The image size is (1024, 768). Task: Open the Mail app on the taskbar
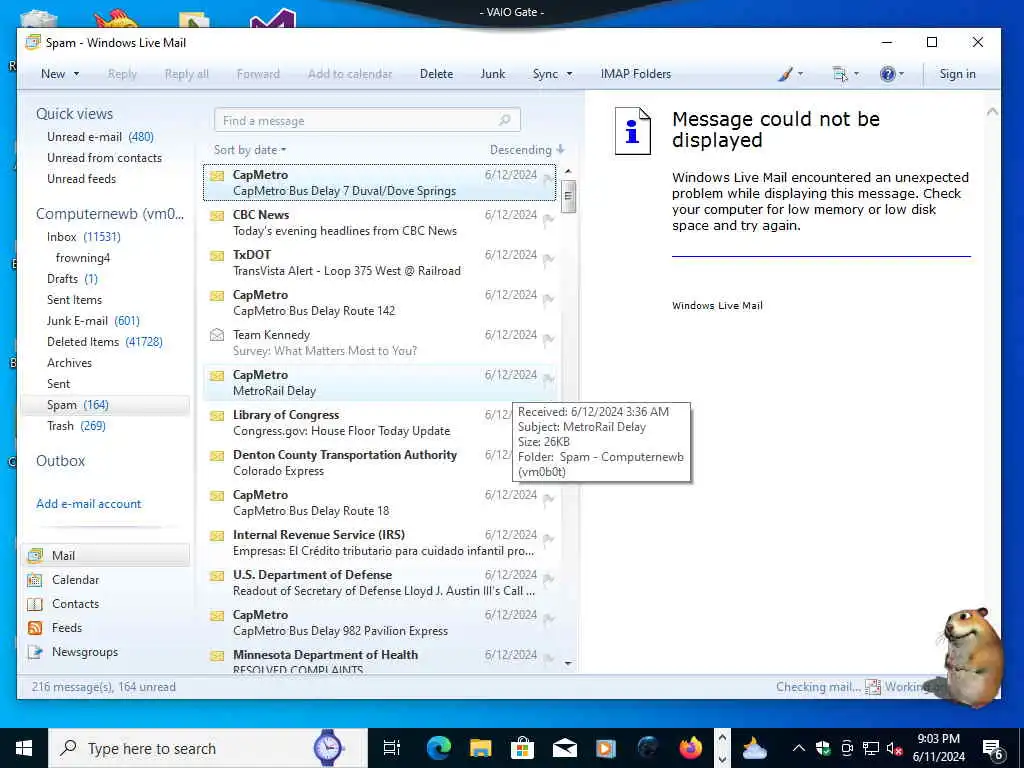coord(564,748)
